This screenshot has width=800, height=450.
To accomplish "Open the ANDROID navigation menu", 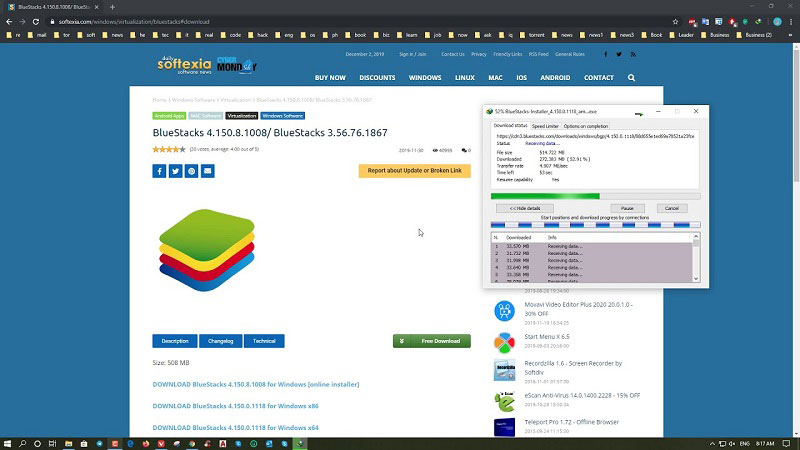I will [x=555, y=78].
